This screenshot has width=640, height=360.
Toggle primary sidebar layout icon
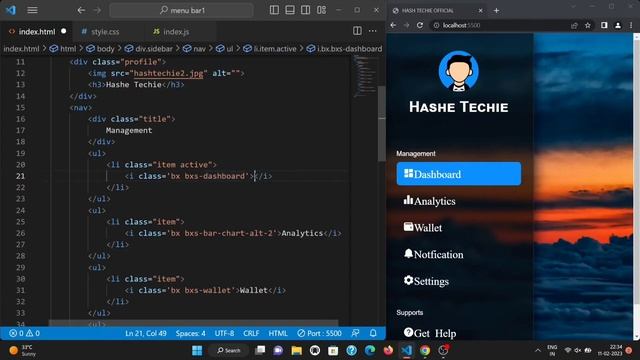click(x=274, y=10)
